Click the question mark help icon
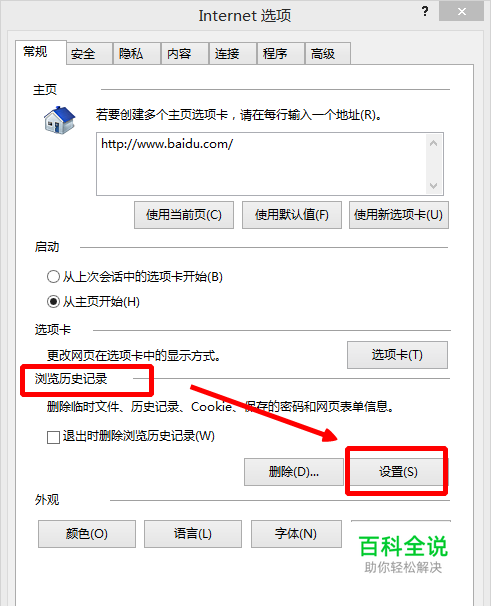The image size is (491, 606). (425, 11)
